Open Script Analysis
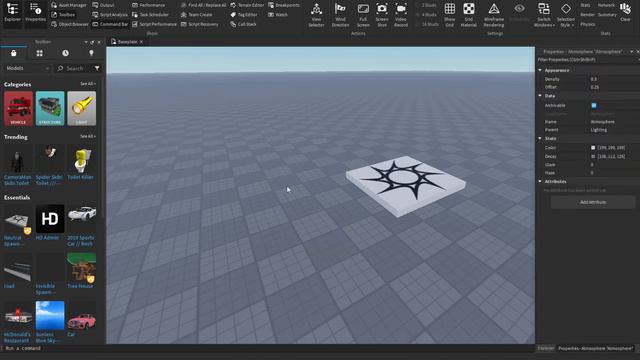This screenshot has height=360, width=640. coord(110,15)
